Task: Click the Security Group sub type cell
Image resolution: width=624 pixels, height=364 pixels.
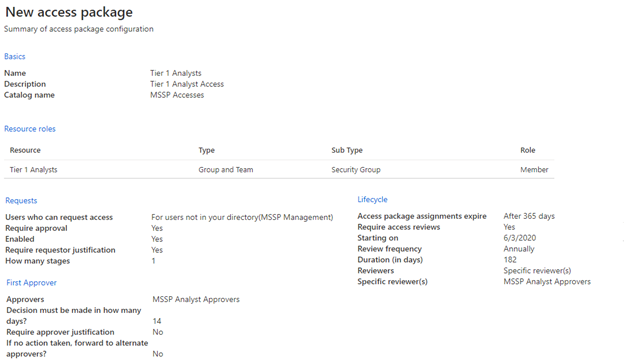Action: pyautogui.click(x=356, y=169)
